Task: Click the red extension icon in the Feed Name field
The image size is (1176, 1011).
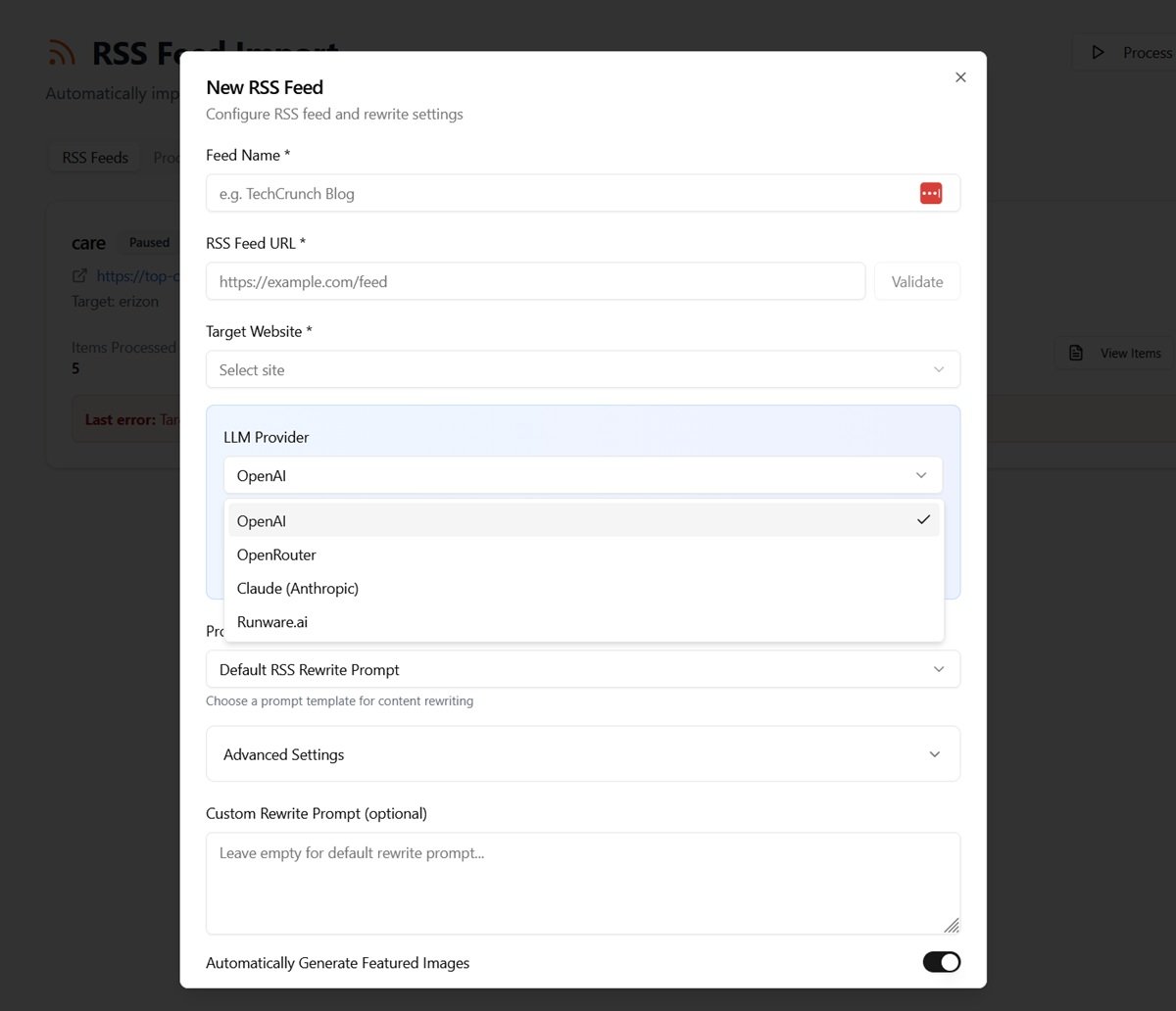Action: click(x=930, y=193)
